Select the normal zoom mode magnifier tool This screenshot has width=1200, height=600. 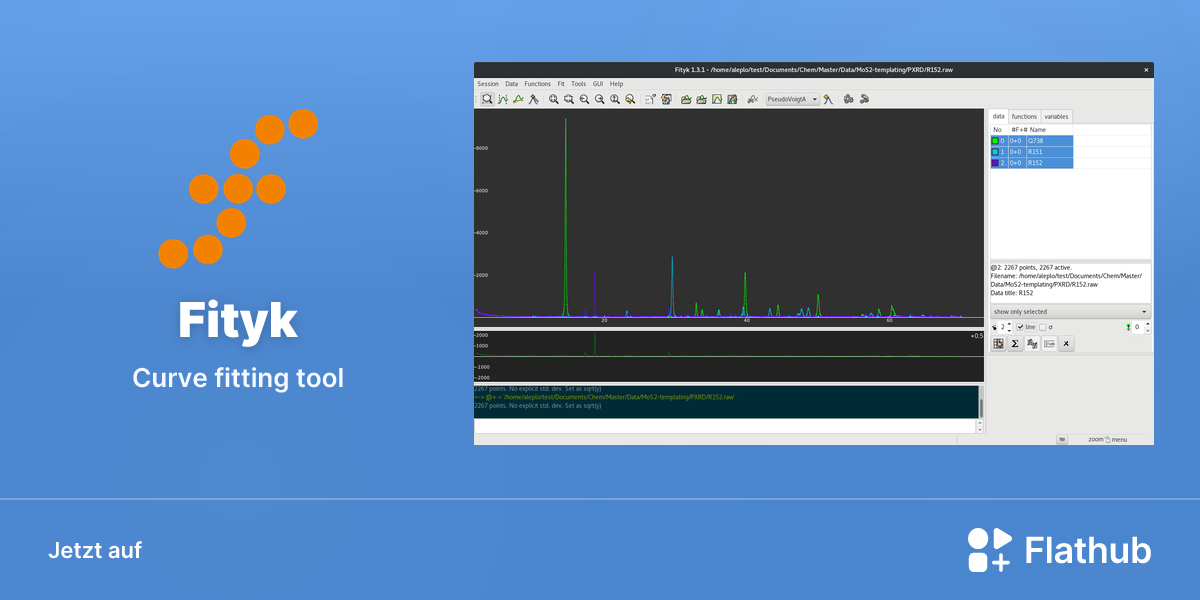pos(487,99)
